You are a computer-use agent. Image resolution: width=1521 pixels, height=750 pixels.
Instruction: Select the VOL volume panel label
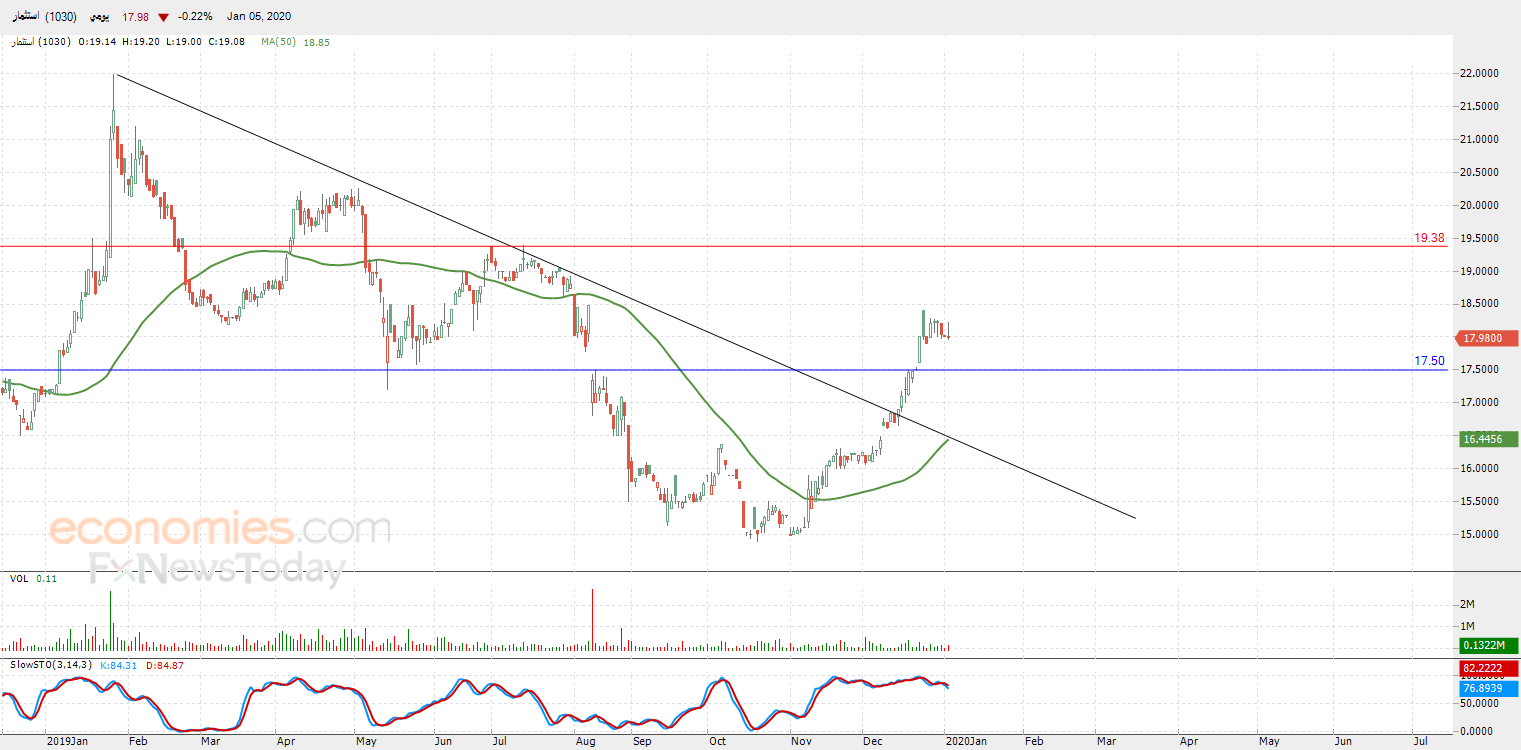coord(18,579)
